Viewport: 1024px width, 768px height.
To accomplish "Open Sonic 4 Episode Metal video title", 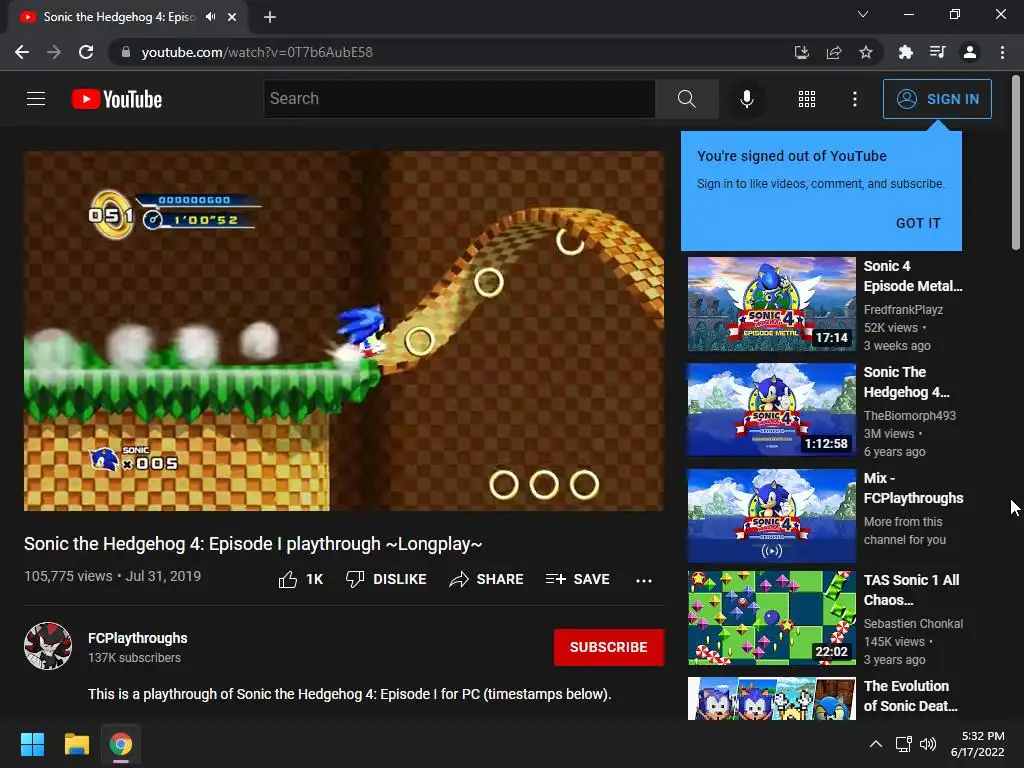I will coord(913,276).
